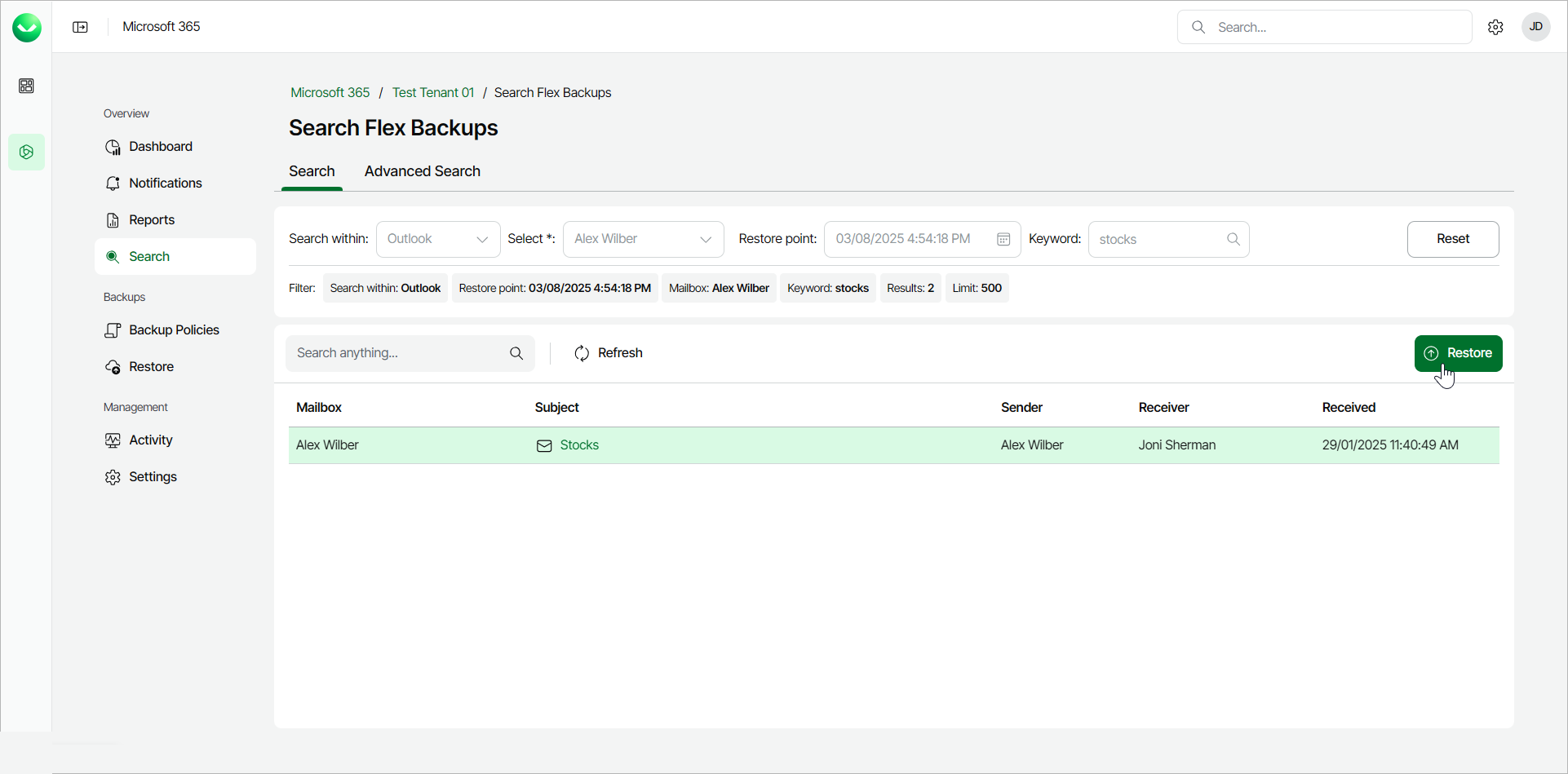Go to Reports in the sidebar
Viewport: 1568px width, 774px height.
tap(175, 220)
